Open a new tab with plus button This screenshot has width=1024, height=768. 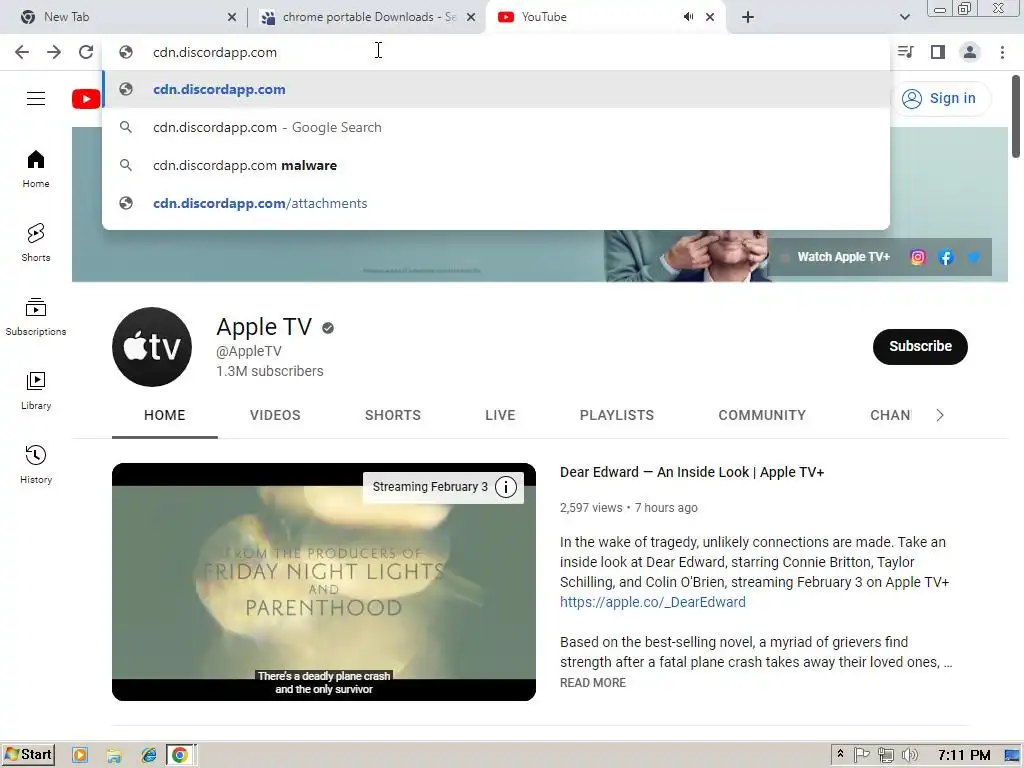pos(748,17)
